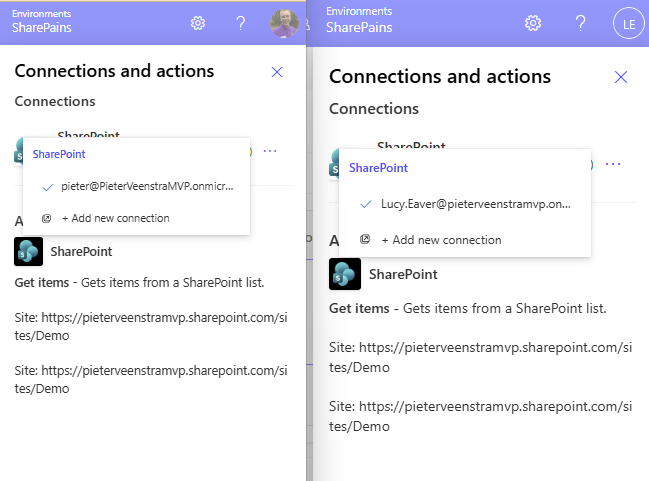
Task: Click Connections and actions title on left
Action: coord(114,71)
